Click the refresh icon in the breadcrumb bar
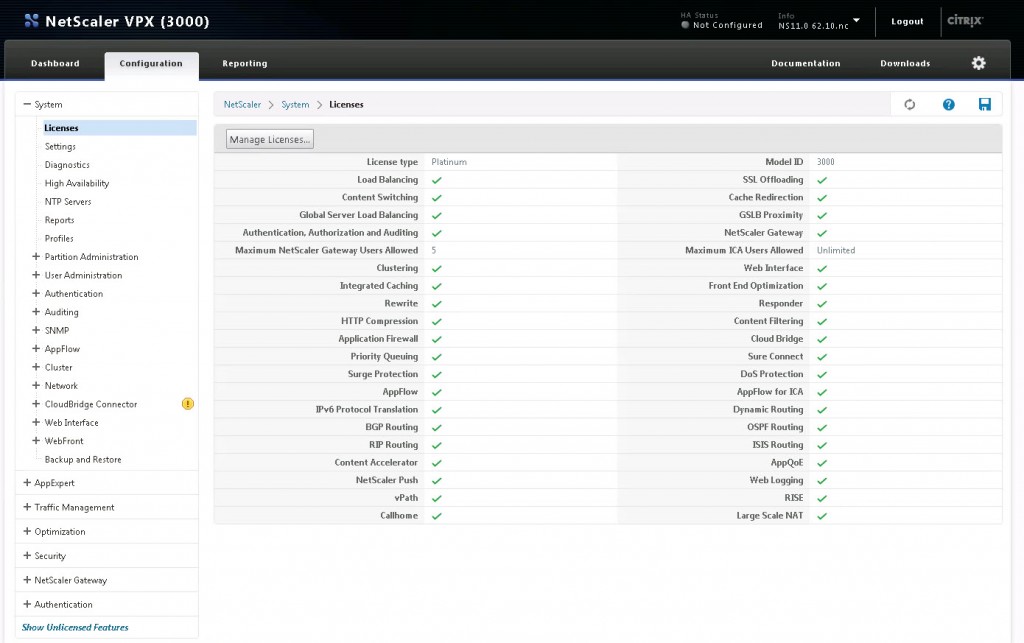The width and height of the screenshot is (1024, 643). pyautogui.click(x=909, y=104)
